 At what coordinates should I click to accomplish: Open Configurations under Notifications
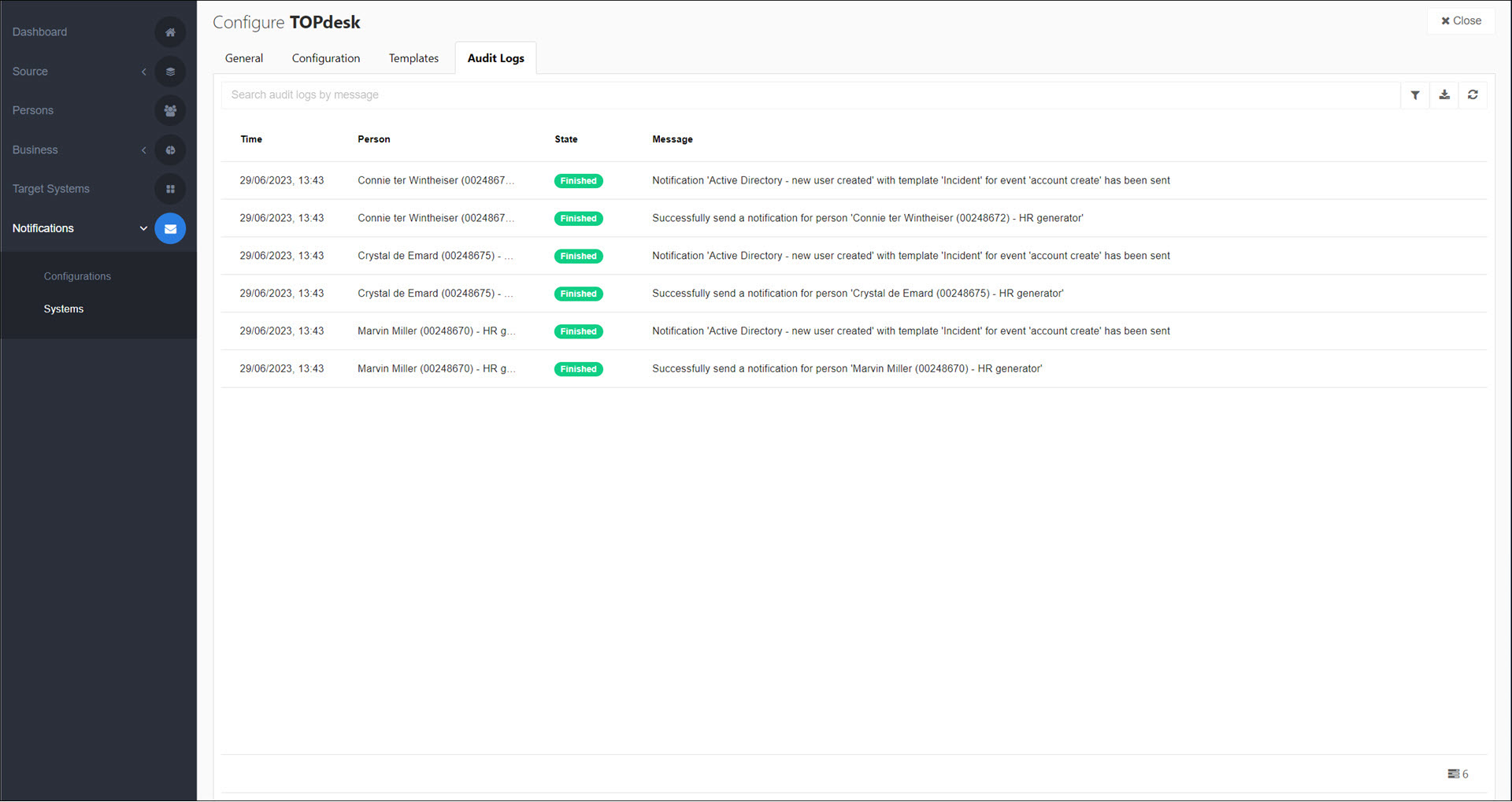point(77,276)
